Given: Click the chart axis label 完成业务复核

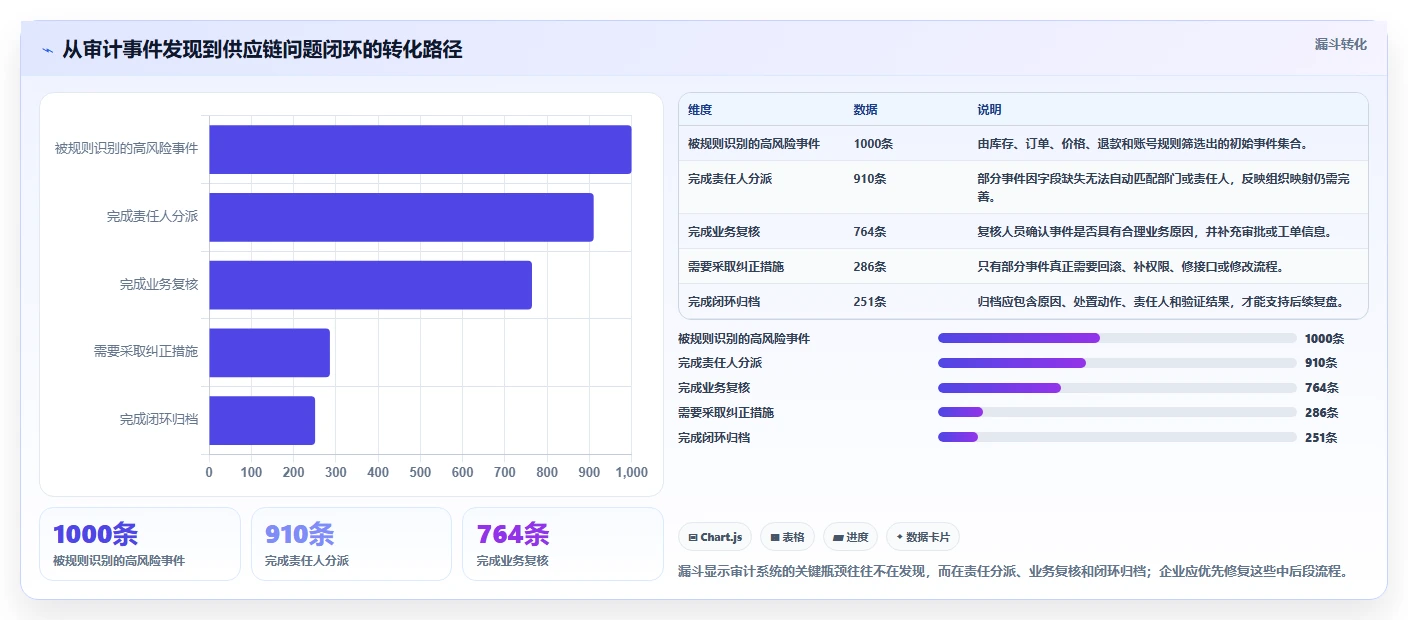Looking at the screenshot, I should pyautogui.click(x=159, y=285).
